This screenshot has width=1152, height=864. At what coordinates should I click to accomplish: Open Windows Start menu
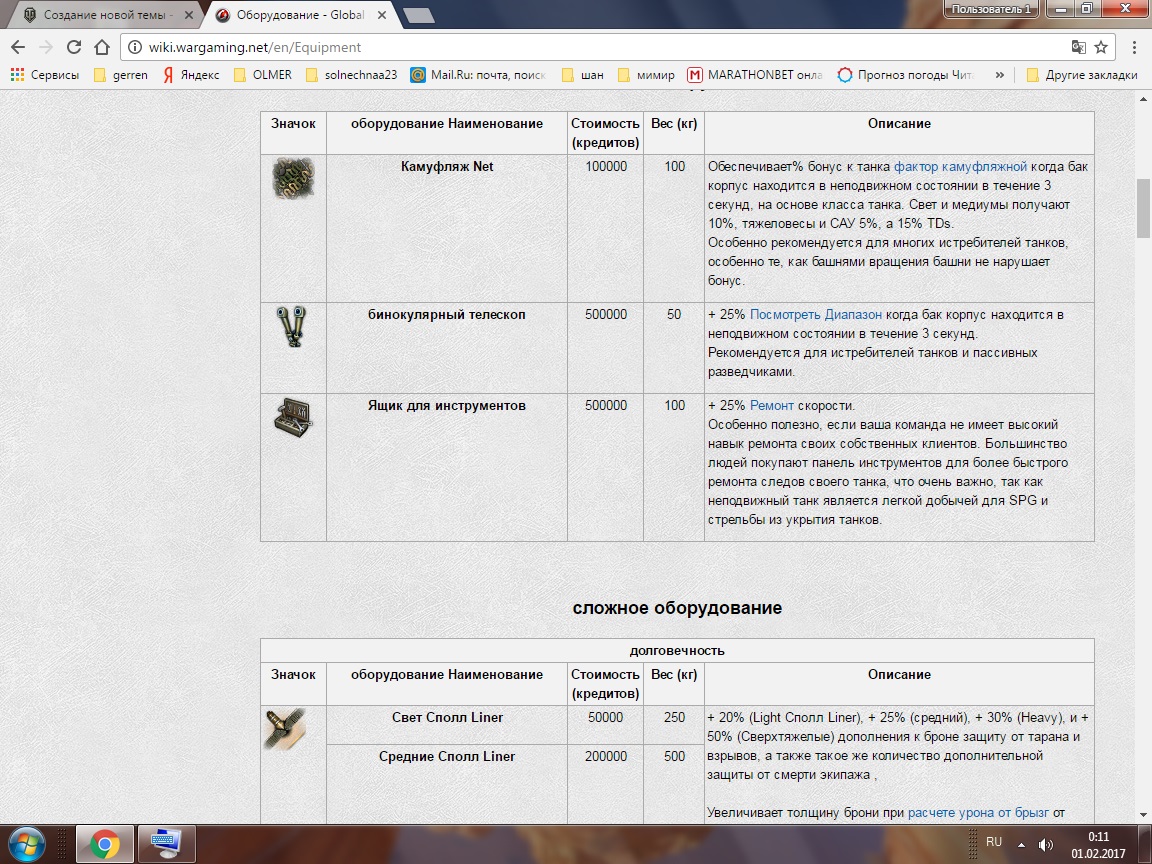[26, 844]
